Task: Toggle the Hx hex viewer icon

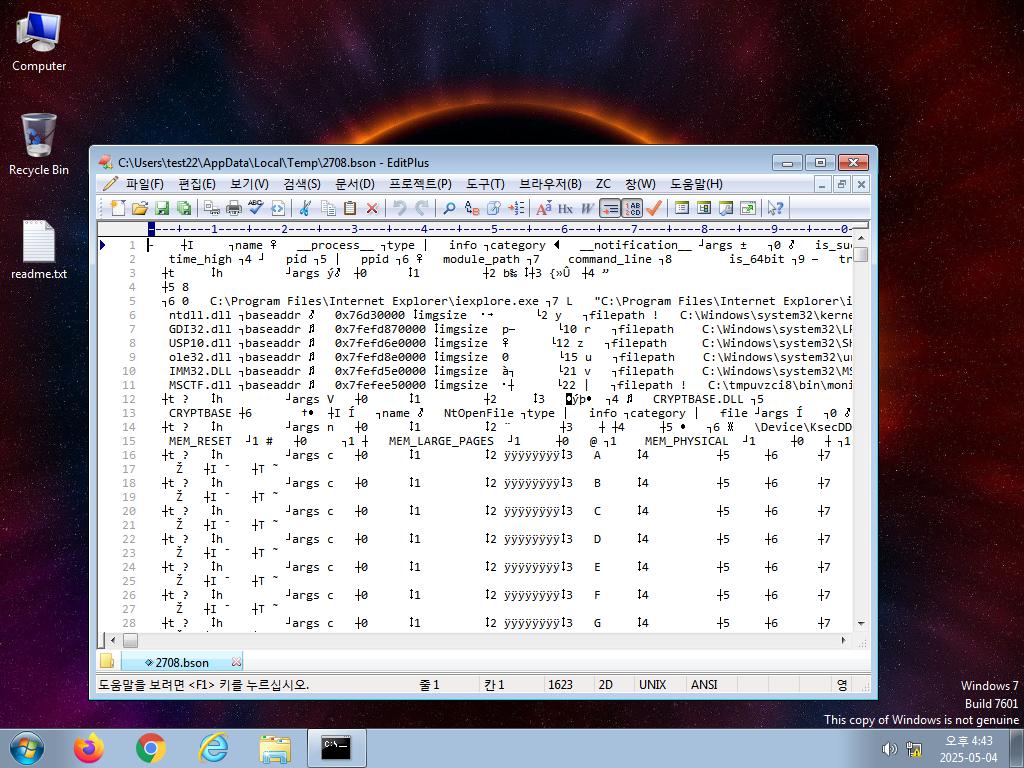Action: [566, 208]
